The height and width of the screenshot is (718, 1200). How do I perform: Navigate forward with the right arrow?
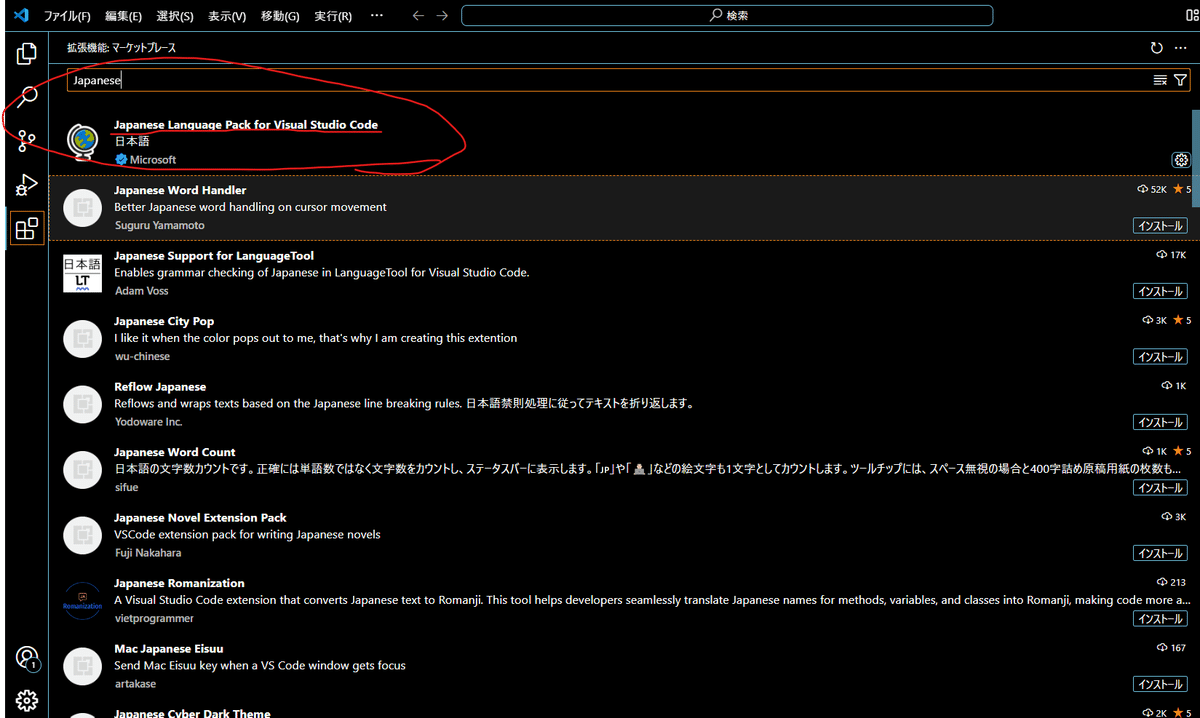click(442, 16)
